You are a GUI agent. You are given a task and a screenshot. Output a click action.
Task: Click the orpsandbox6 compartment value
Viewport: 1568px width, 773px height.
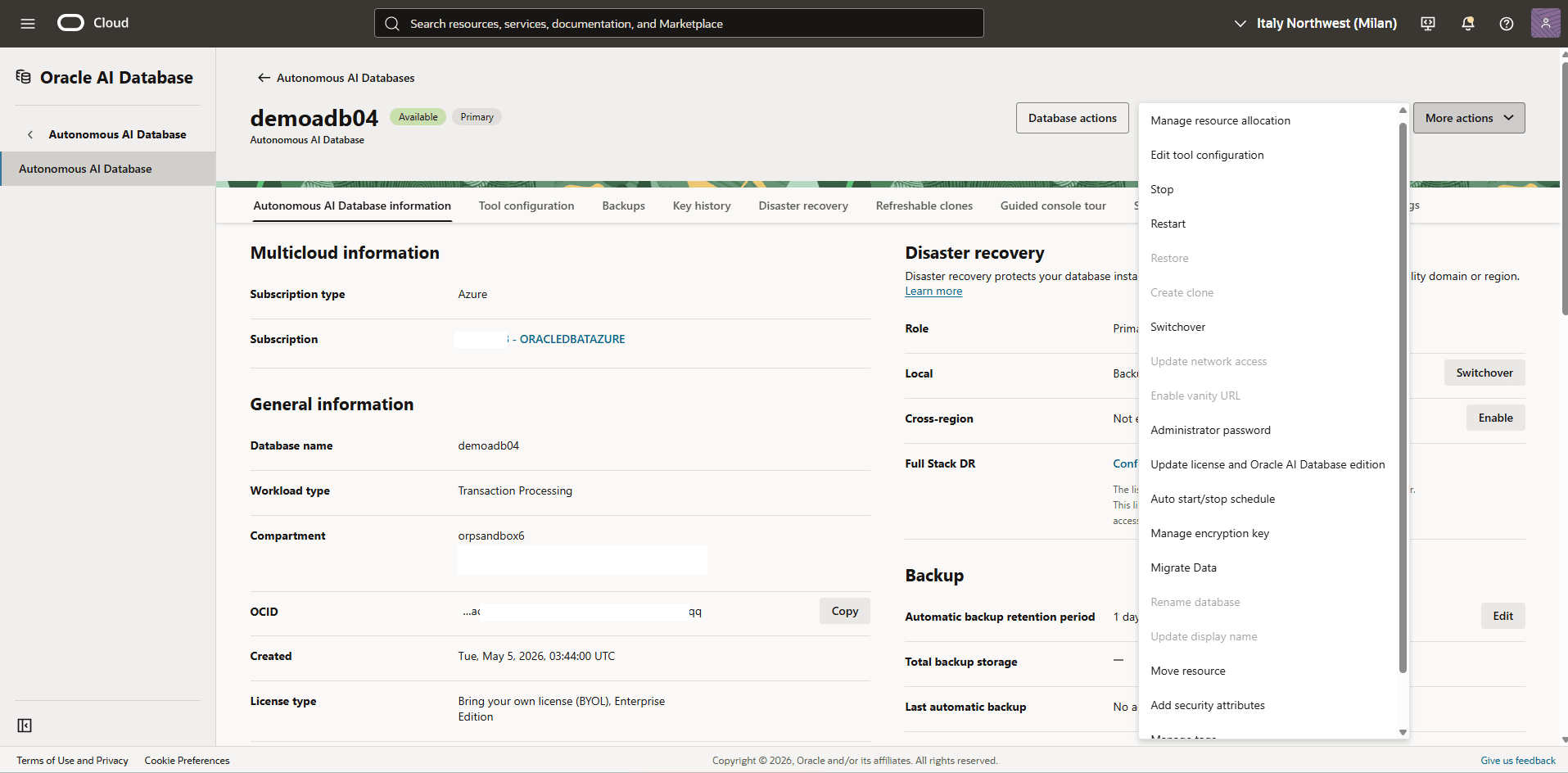point(491,536)
